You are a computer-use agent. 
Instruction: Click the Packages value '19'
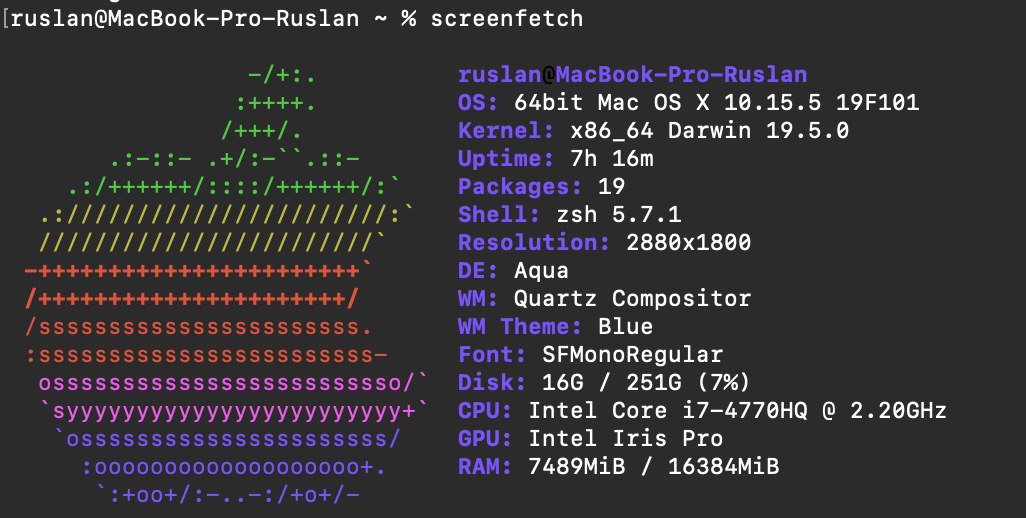click(x=611, y=187)
